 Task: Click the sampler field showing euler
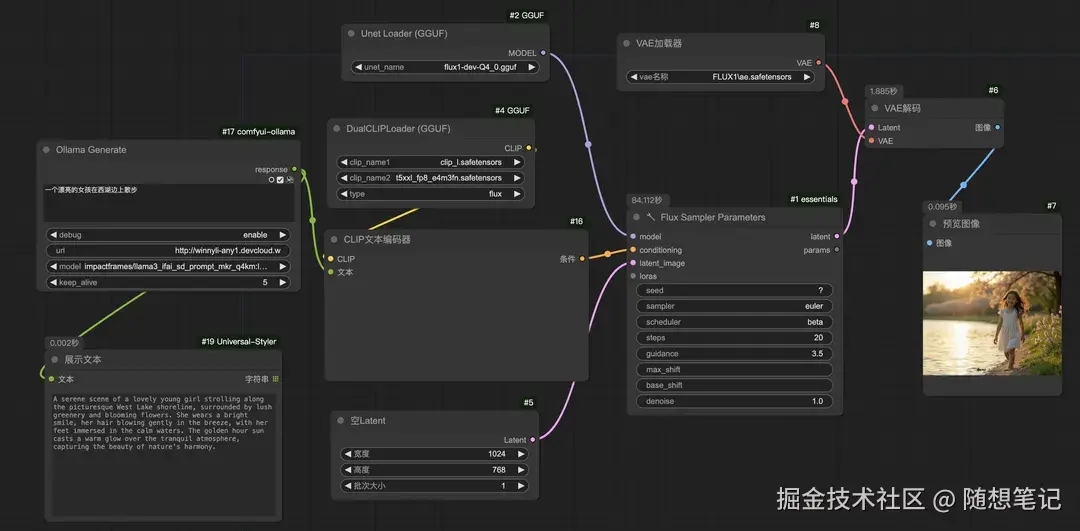pos(734,306)
